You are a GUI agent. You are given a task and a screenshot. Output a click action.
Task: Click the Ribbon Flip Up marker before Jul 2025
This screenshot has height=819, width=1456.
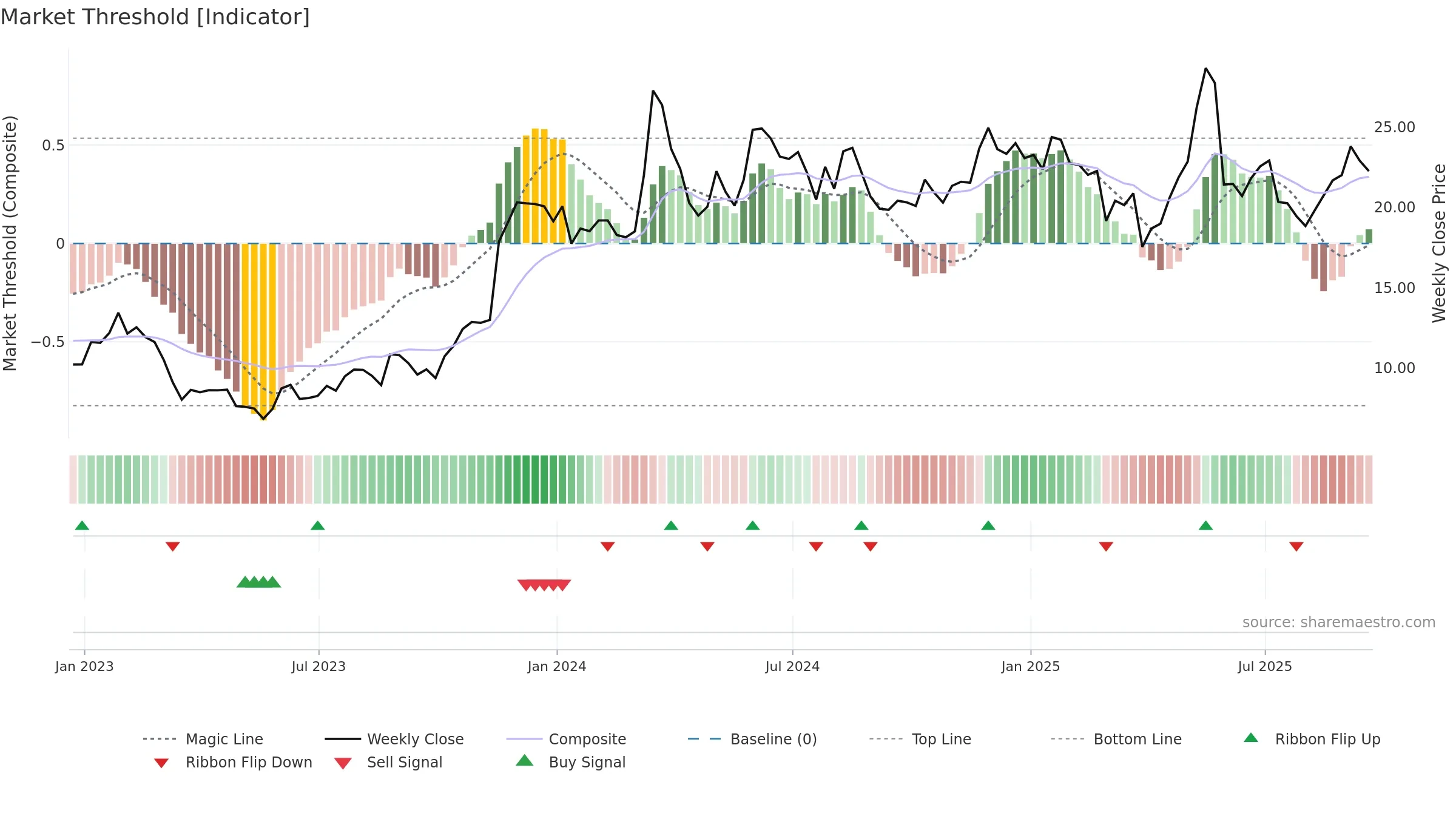click(1206, 525)
